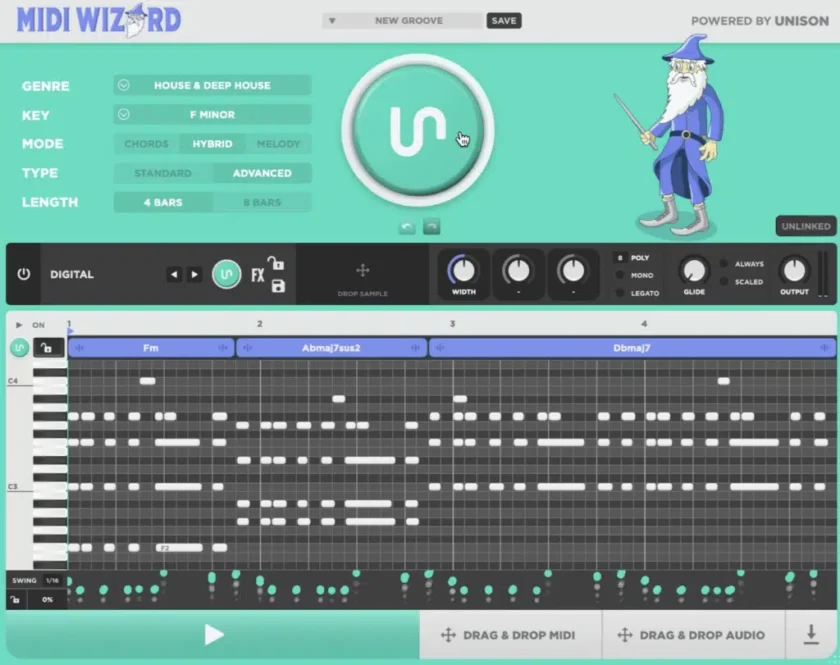Toggle the ON switch on the piano roll

click(37, 324)
